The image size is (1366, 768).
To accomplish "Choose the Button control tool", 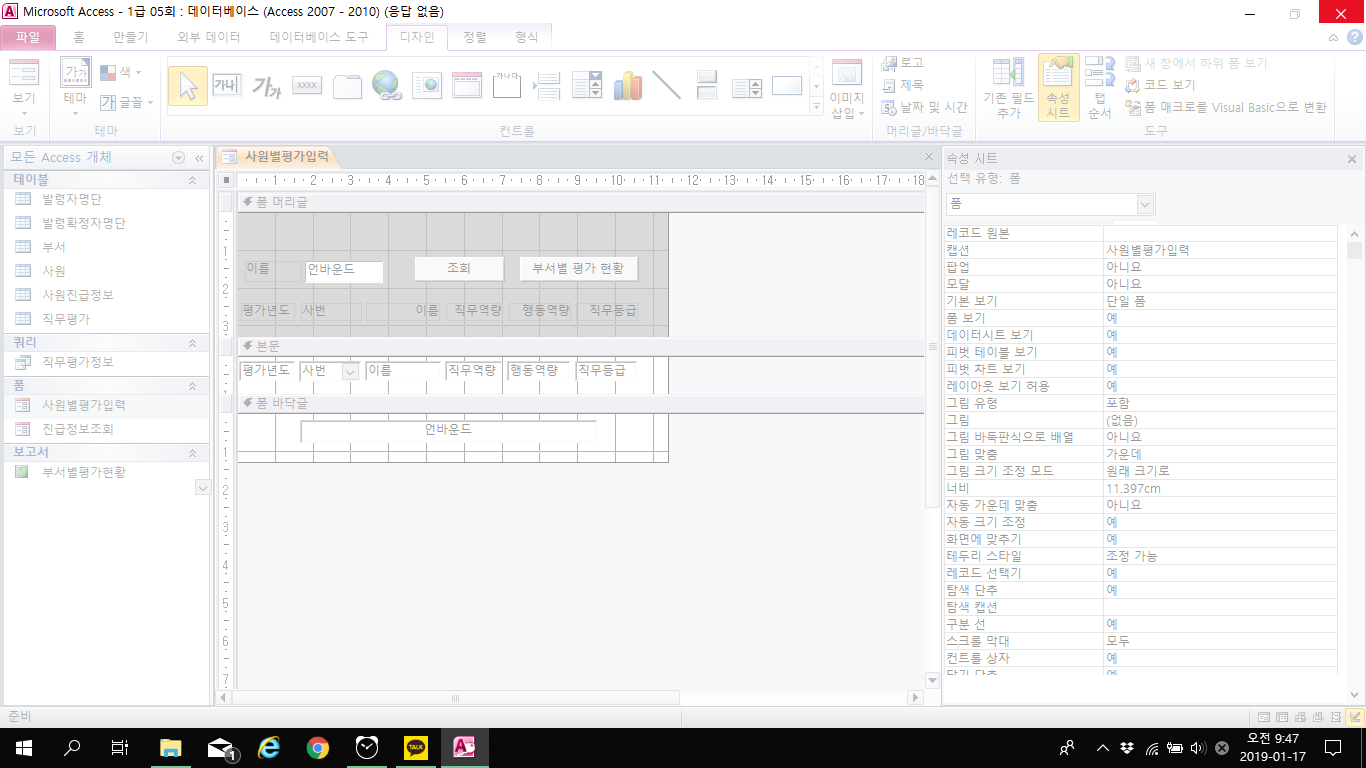I will [307, 86].
